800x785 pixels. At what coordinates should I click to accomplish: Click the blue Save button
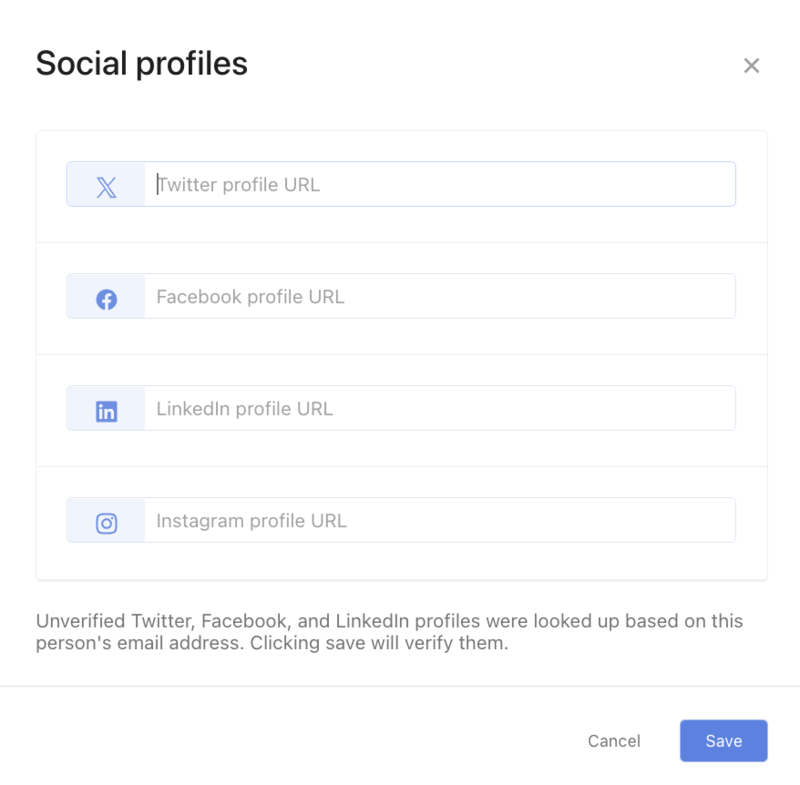(x=723, y=741)
